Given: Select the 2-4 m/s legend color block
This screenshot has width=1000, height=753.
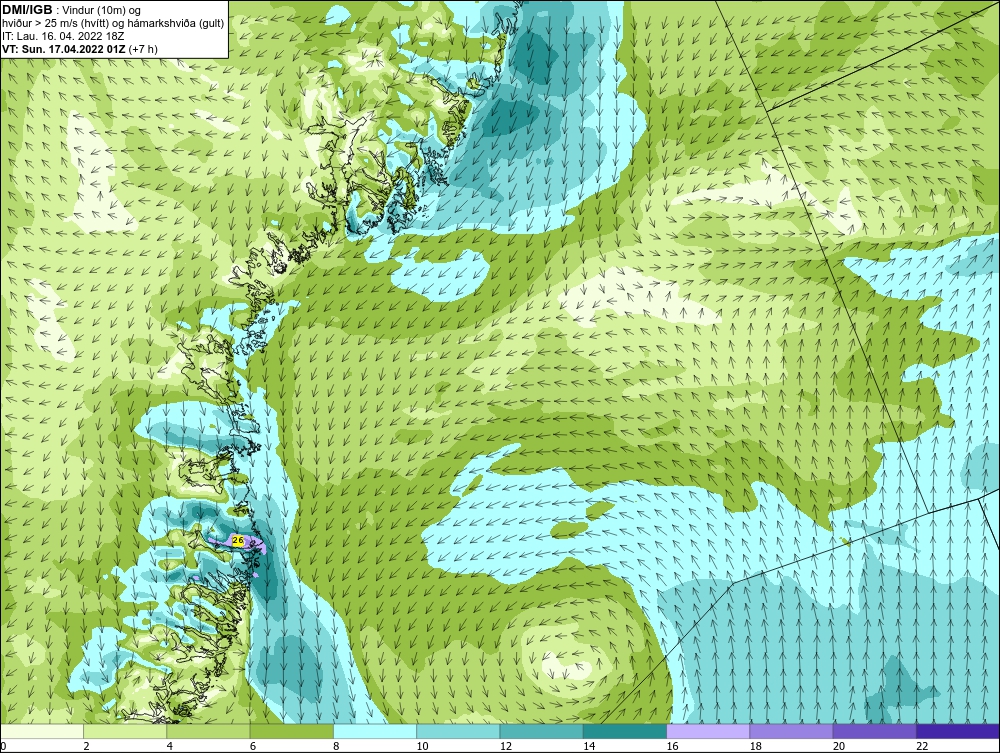Looking at the screenshot, I should (x=125, y=731).
